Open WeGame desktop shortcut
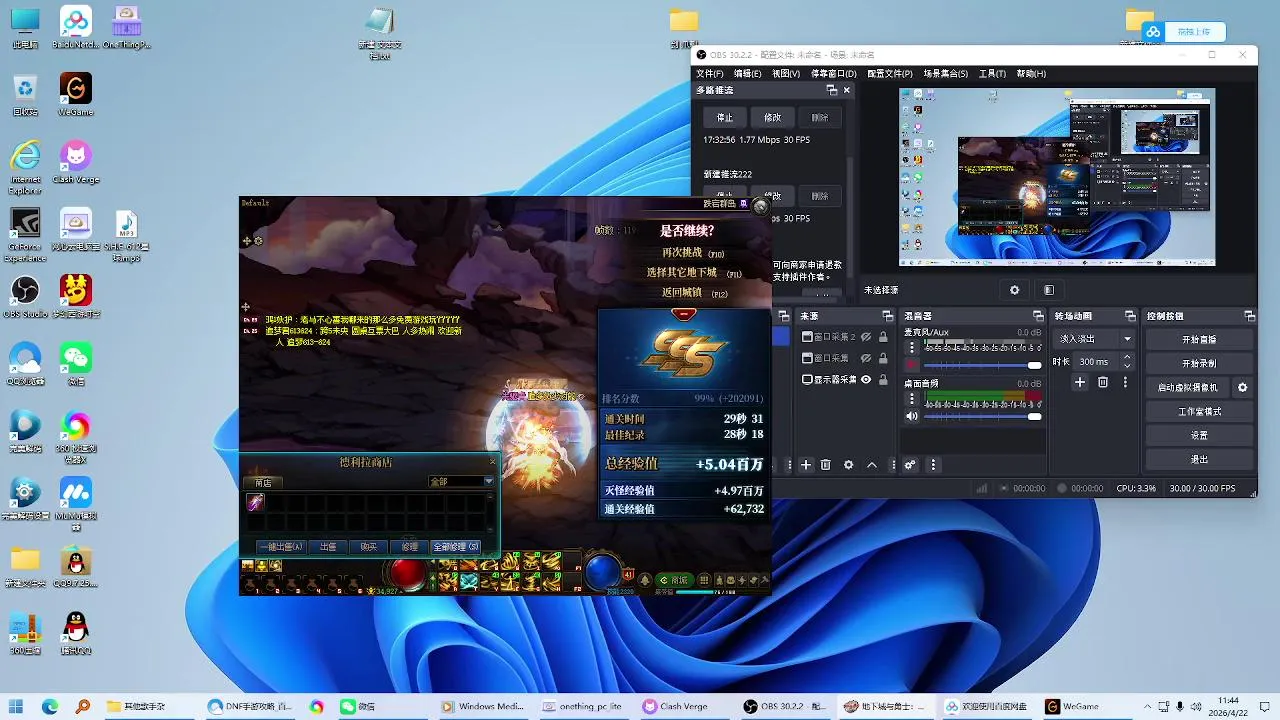The width and height of the screenshot is (1280, 720). 76,95
